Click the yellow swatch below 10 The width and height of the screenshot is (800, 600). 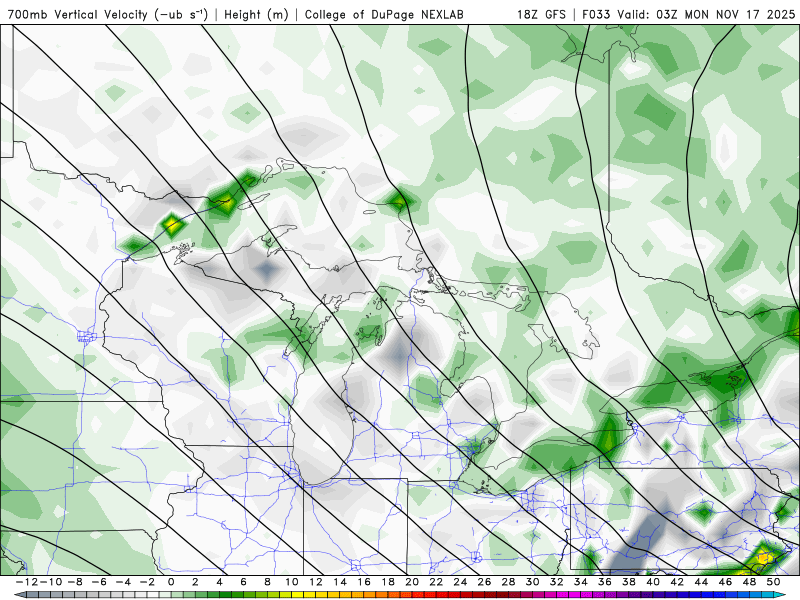tap(297, 595)
